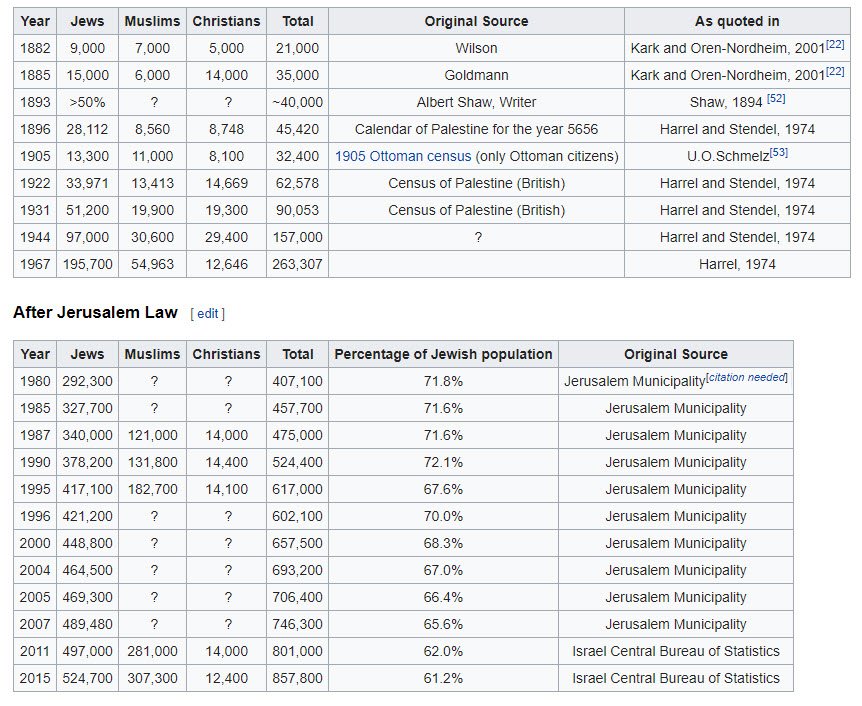This screenshot has width=862, height=706.
Task: Open citation 53 next to U.O.Schmelz
Action: (779, 152)
